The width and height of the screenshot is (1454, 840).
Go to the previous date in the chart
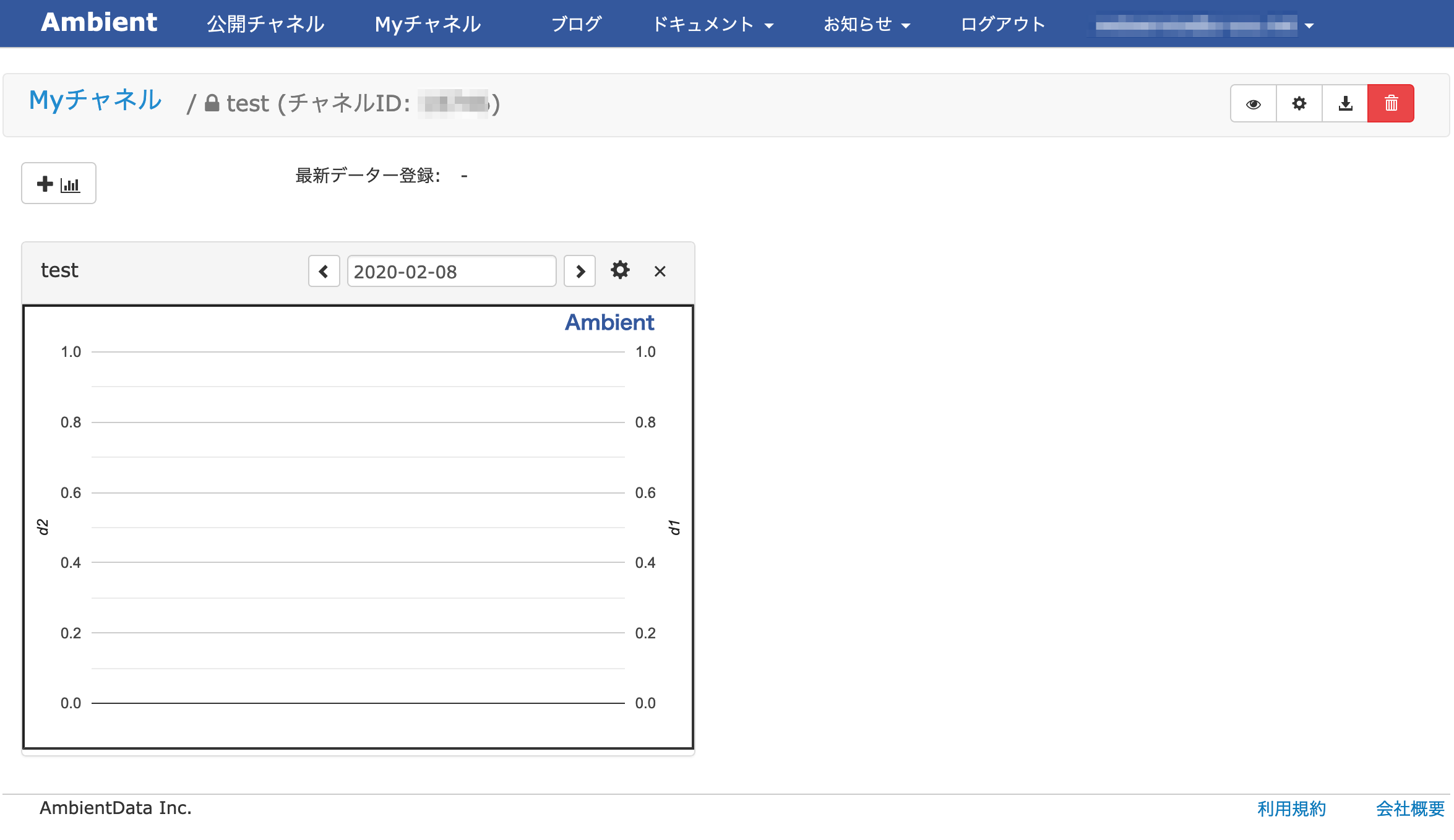(x=324, y=272)
